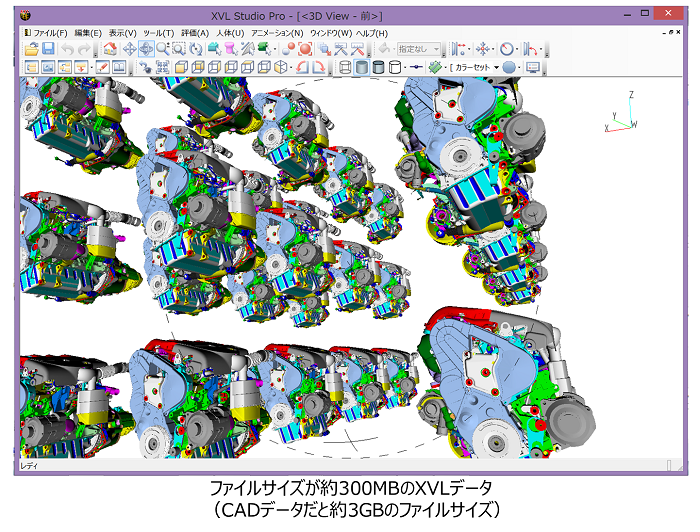
Task: Click the rotate-left view icon
Action: (301, 67)
